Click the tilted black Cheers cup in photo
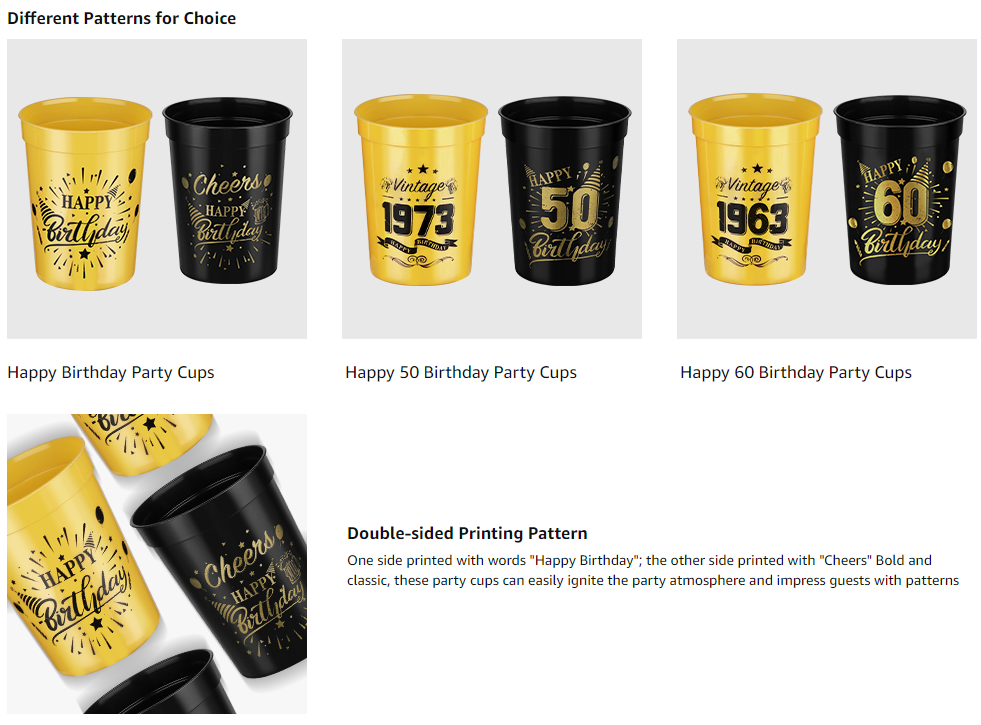 225,560
